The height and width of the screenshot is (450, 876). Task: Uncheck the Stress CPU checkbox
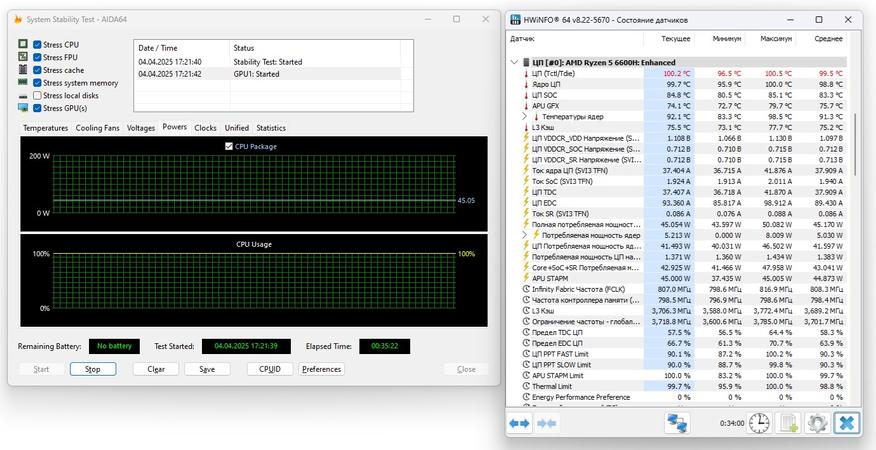[37, 44]
